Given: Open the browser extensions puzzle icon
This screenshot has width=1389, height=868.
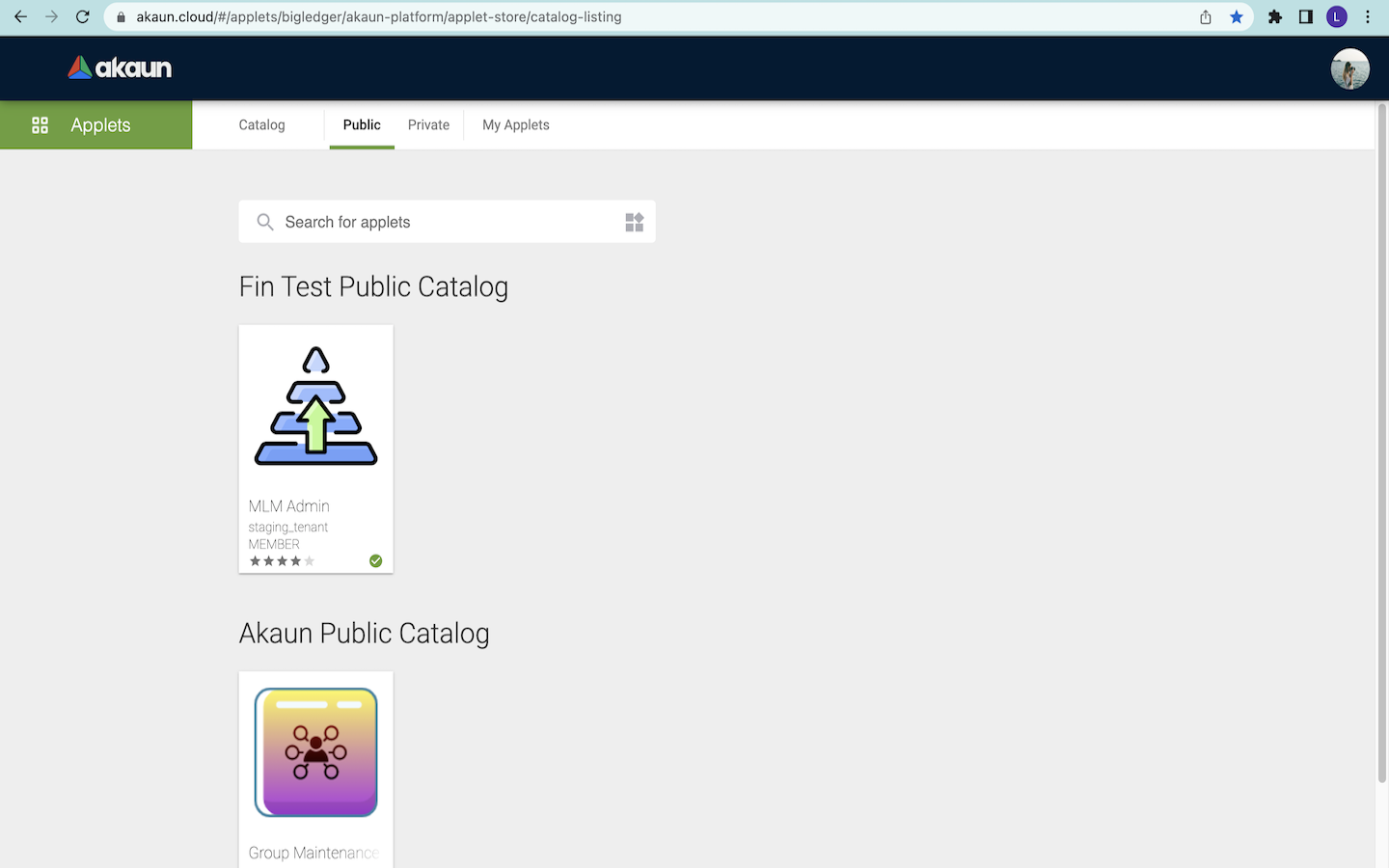Looking at the screenshot, I should (1275, 16).
